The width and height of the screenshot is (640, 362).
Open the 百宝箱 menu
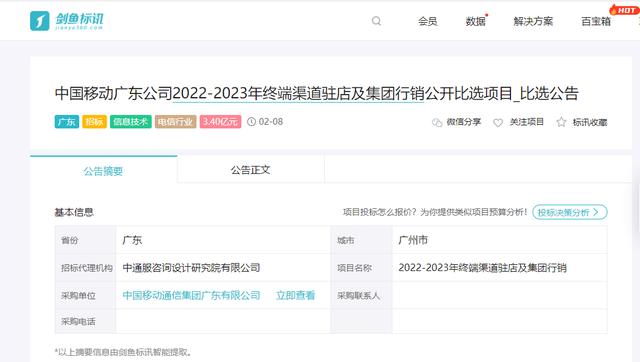click(x=596, y=21)
